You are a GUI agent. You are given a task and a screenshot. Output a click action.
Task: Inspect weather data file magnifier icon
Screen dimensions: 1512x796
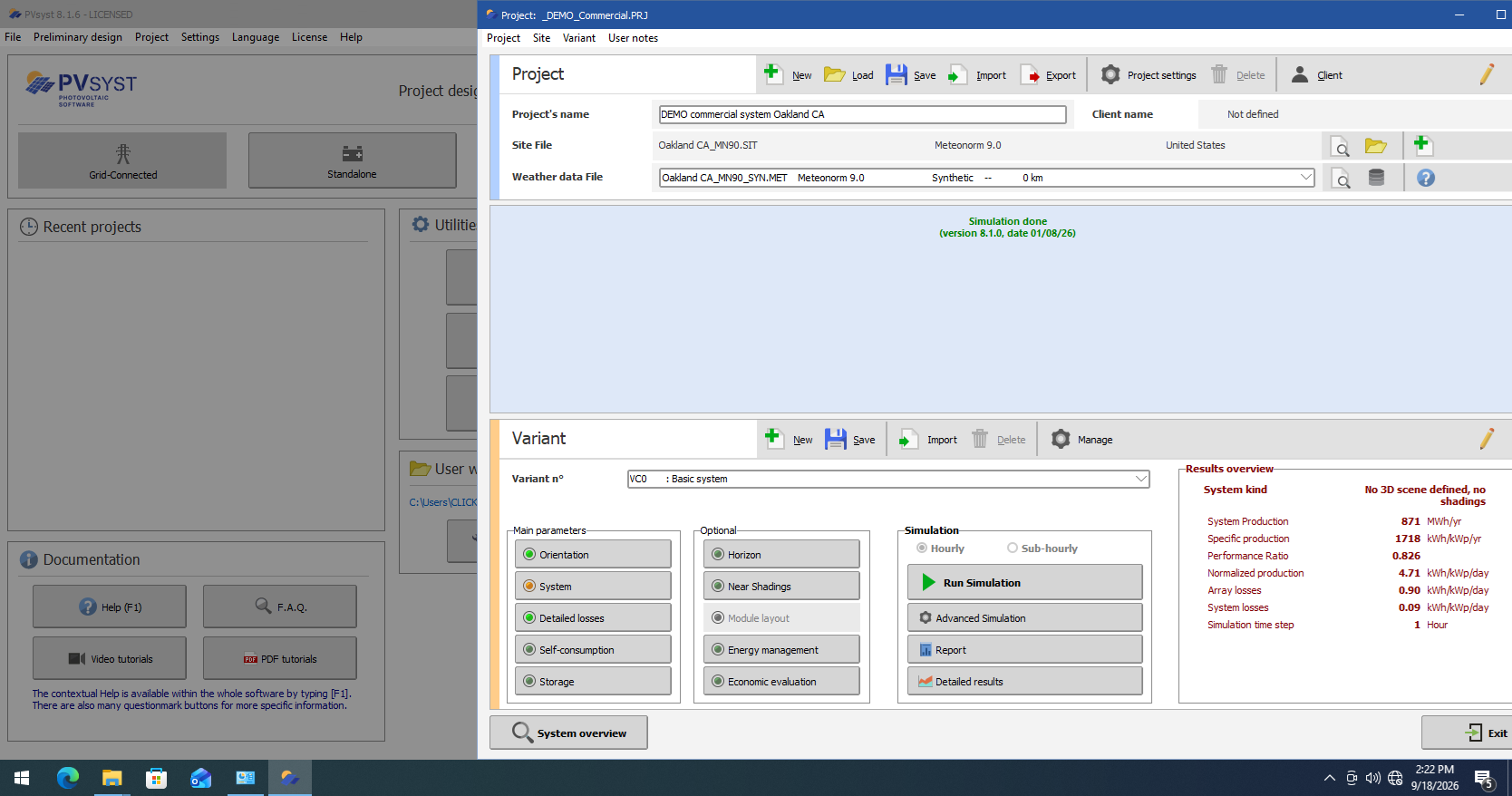click(1340, 178)
